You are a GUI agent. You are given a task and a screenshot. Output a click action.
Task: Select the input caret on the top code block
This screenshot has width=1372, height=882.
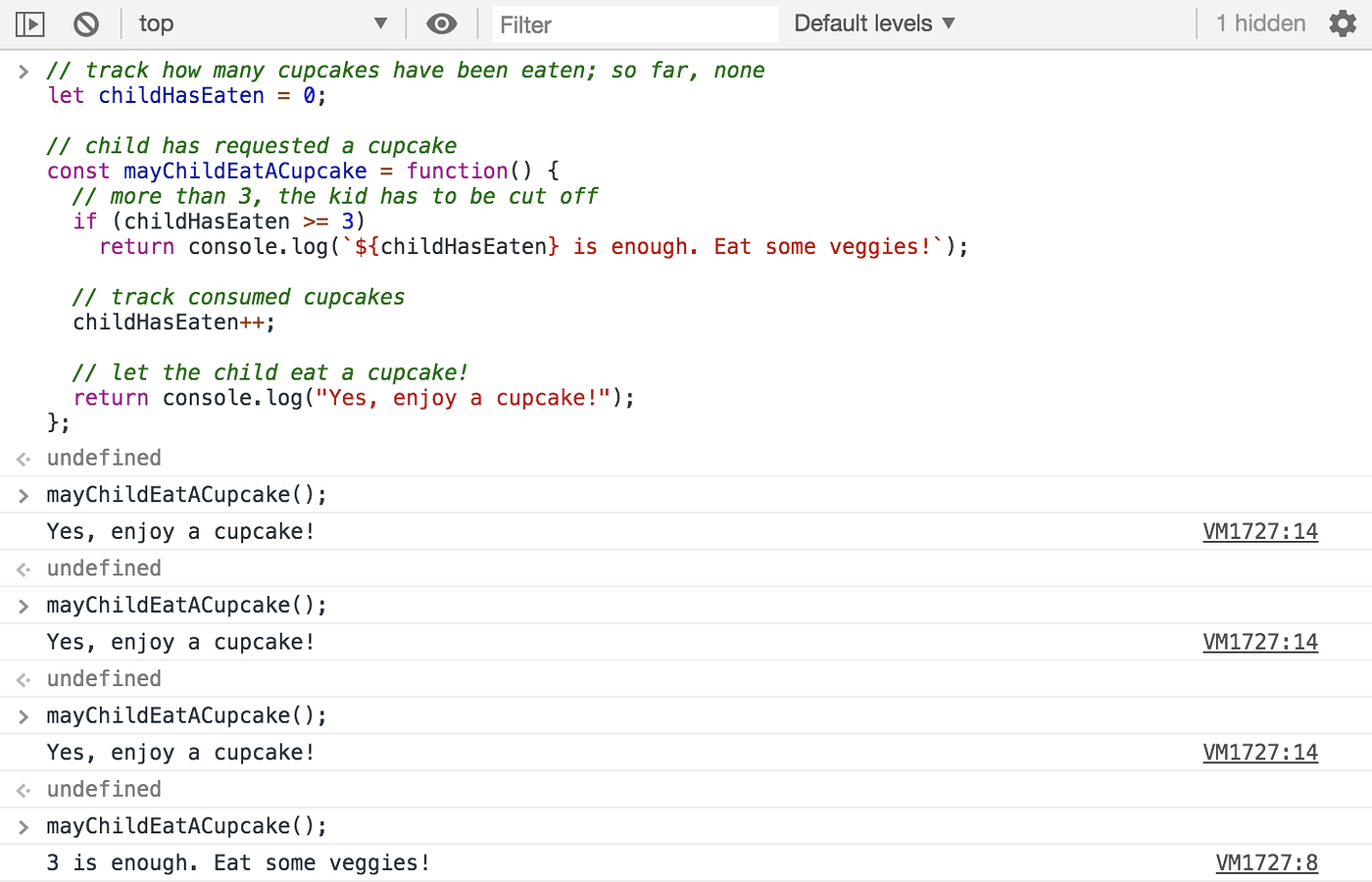[23, 70]
